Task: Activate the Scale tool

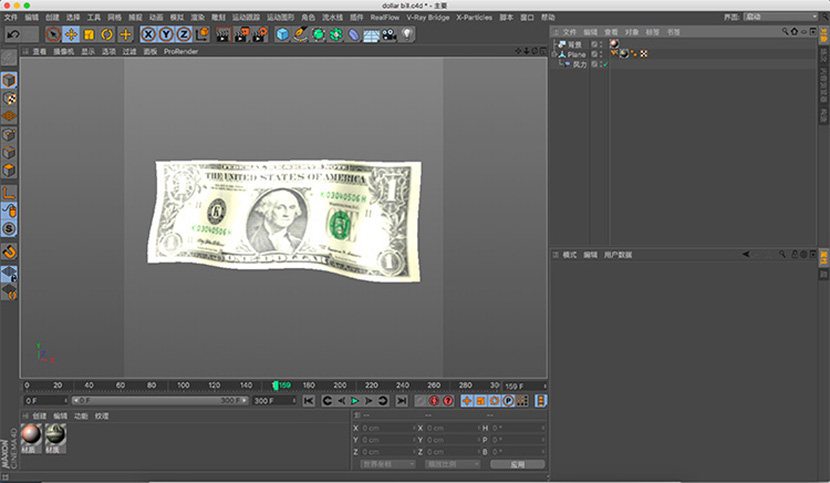Action: click(89, 34)
